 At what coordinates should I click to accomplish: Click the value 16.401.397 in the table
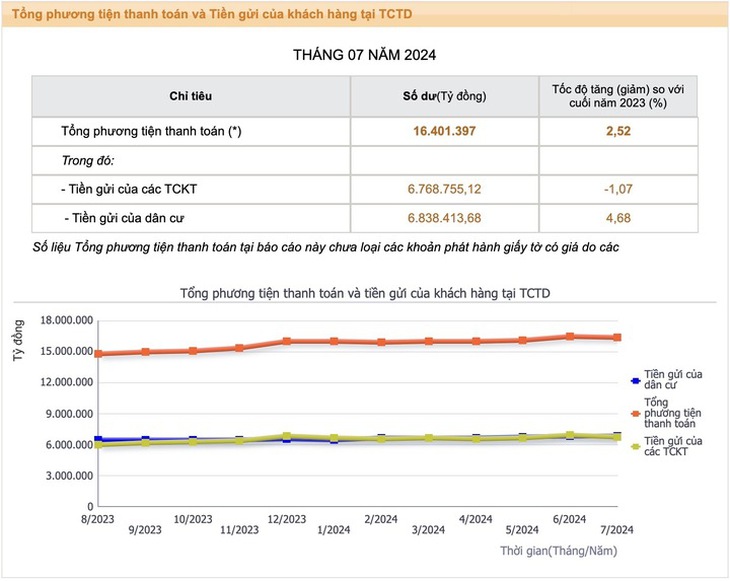445,131
